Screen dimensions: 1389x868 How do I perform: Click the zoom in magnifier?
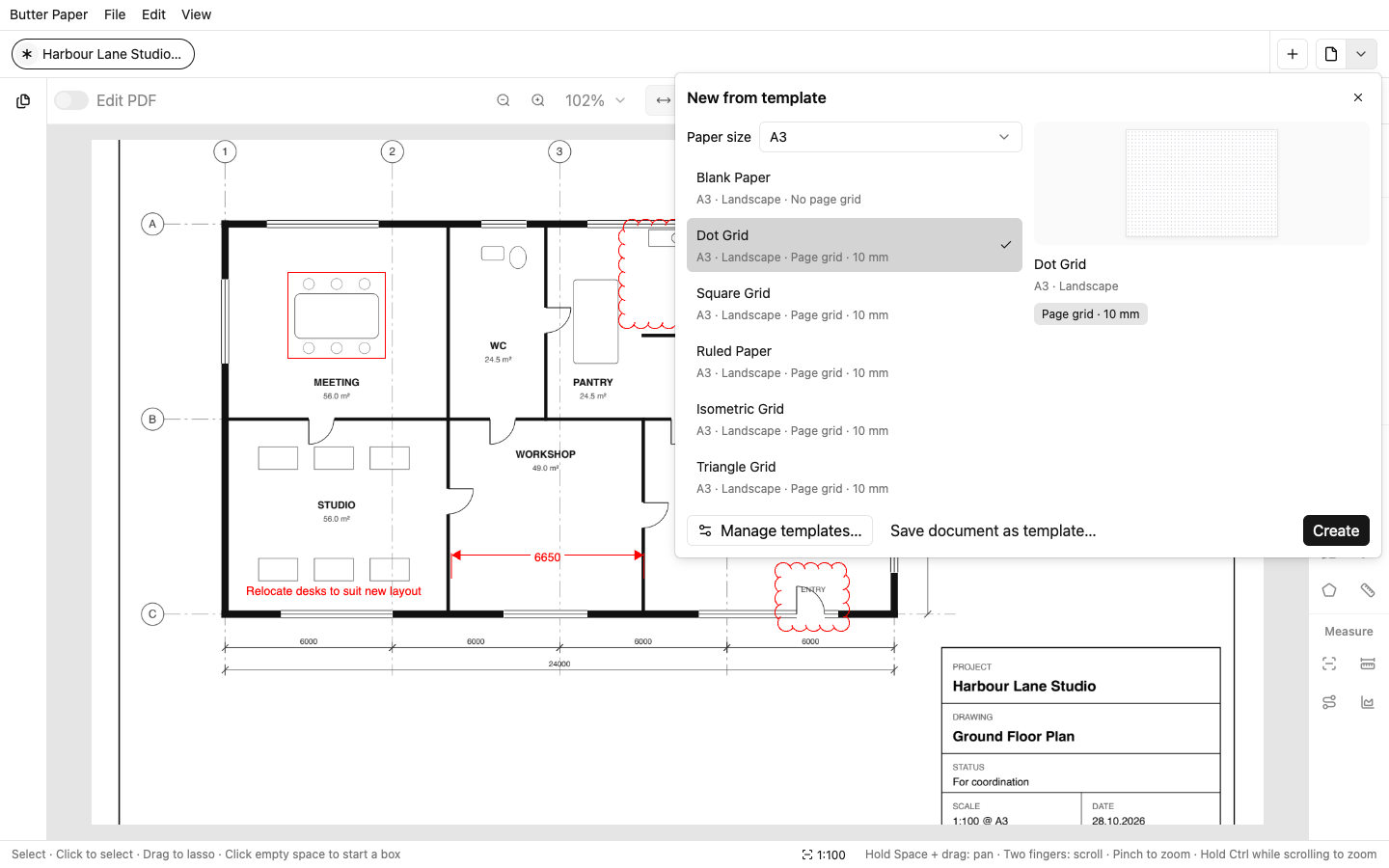538,100
